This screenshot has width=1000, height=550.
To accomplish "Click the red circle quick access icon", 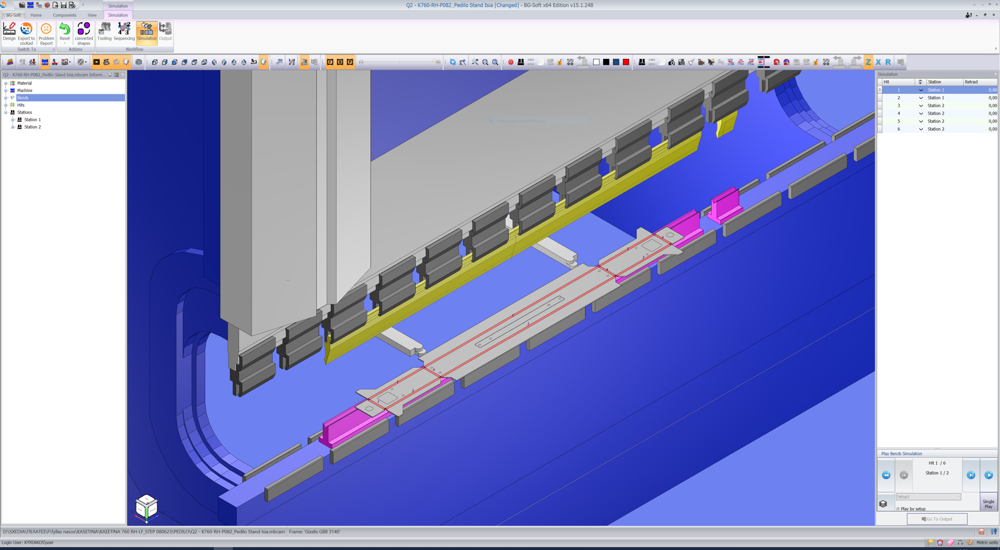I will pyautogui.click(x=47, y=5).
